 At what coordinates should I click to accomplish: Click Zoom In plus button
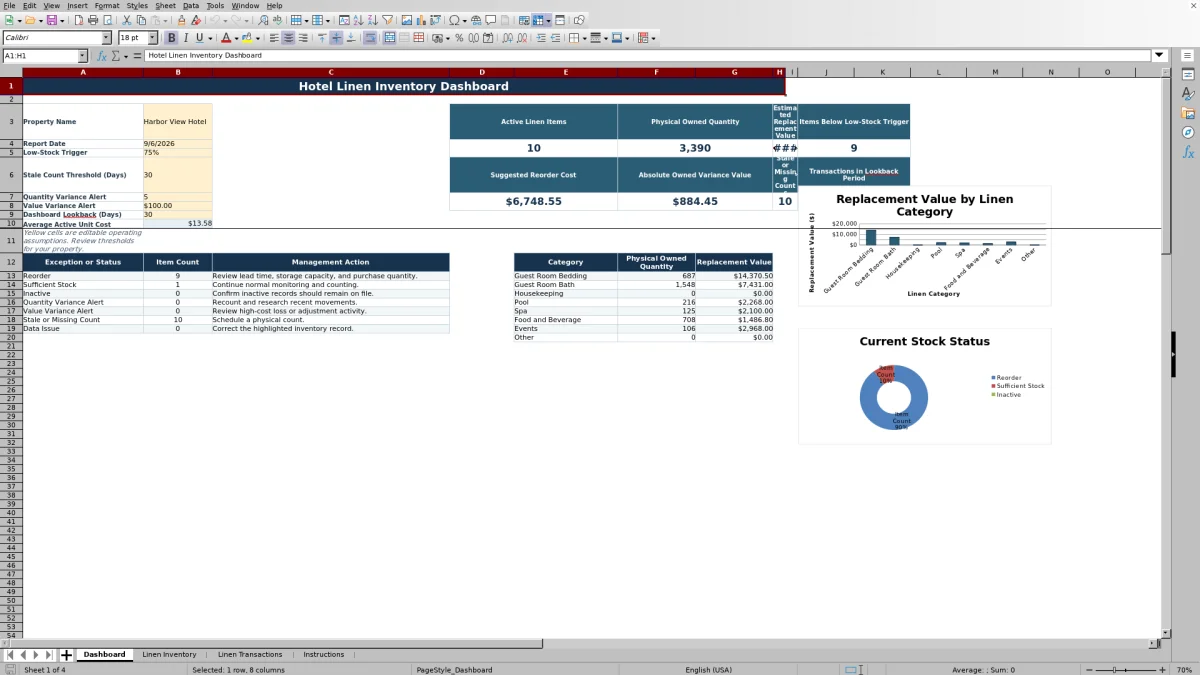click(1160, 669)
